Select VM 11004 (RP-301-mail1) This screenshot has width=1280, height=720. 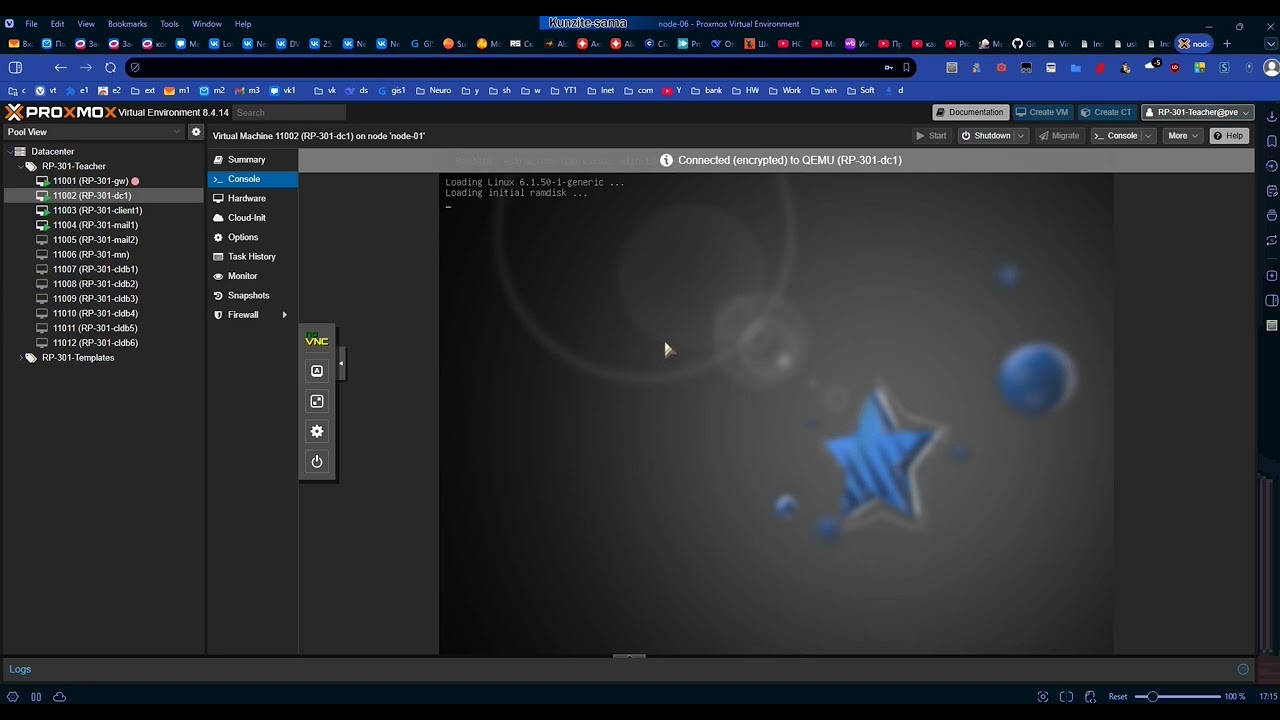(95, 225)
